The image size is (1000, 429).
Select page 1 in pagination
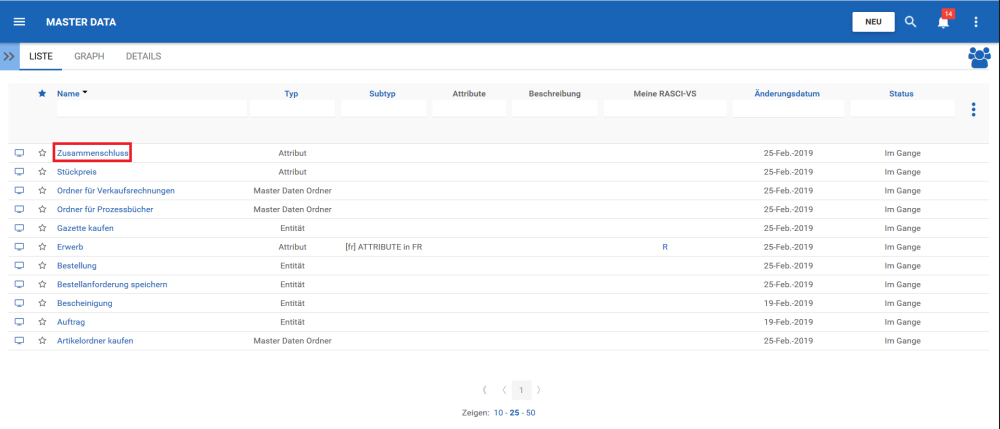point(521,389)
